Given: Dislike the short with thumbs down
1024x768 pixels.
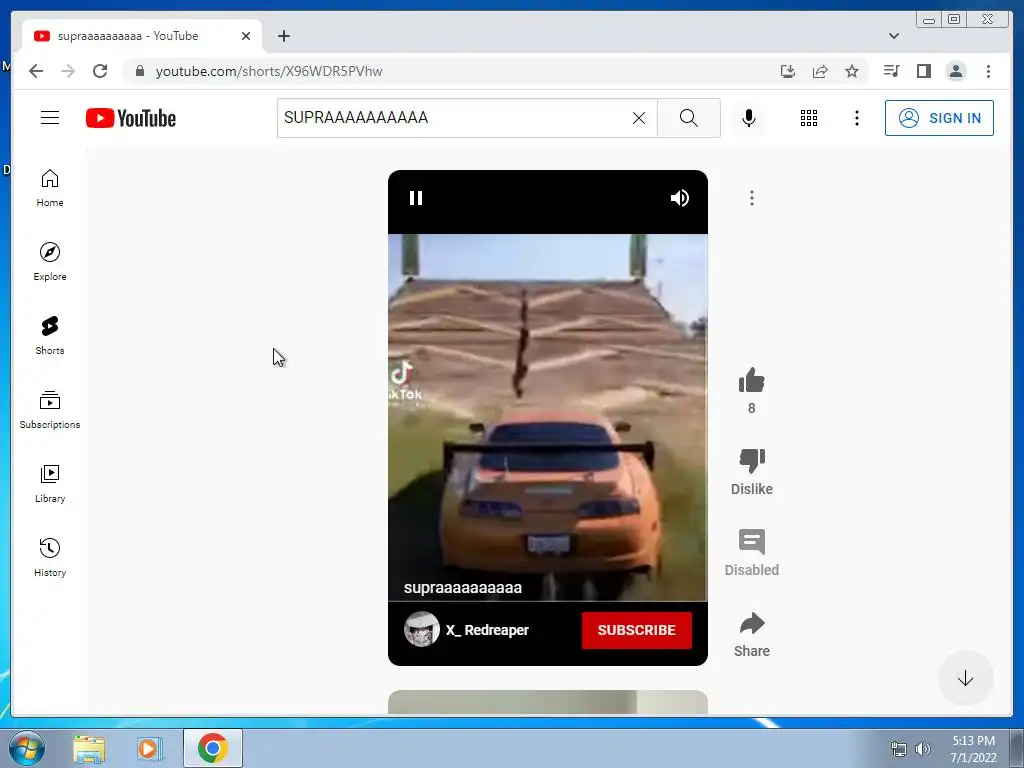Looking at the screenshot, I should (x=752, y=461).
